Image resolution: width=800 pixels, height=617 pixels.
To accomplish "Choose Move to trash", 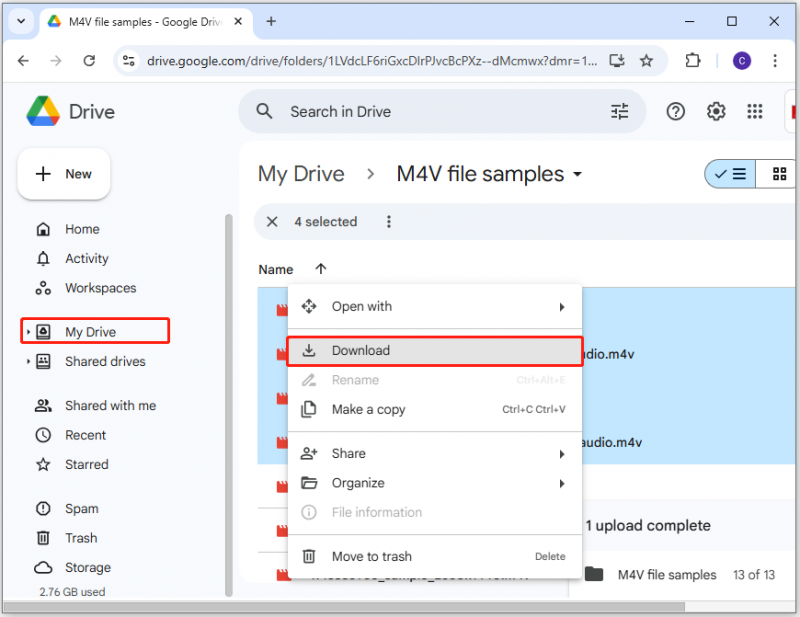I will (x=435, y=556).
